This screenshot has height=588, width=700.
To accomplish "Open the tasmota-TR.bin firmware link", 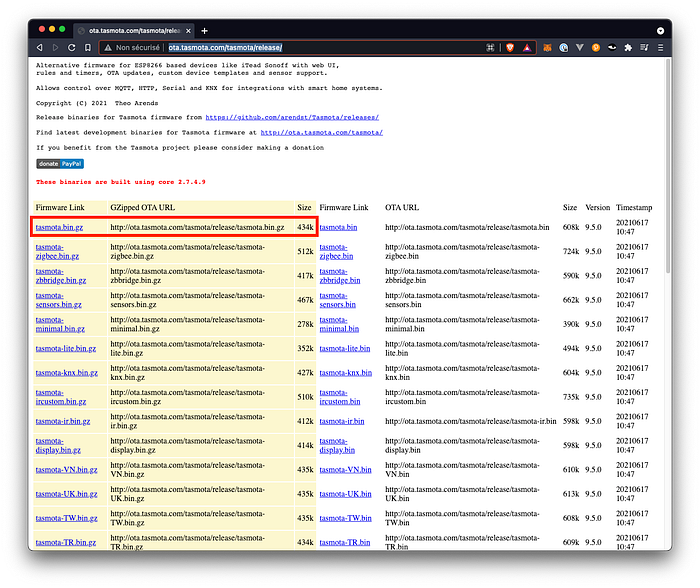I will coord(345,542).
